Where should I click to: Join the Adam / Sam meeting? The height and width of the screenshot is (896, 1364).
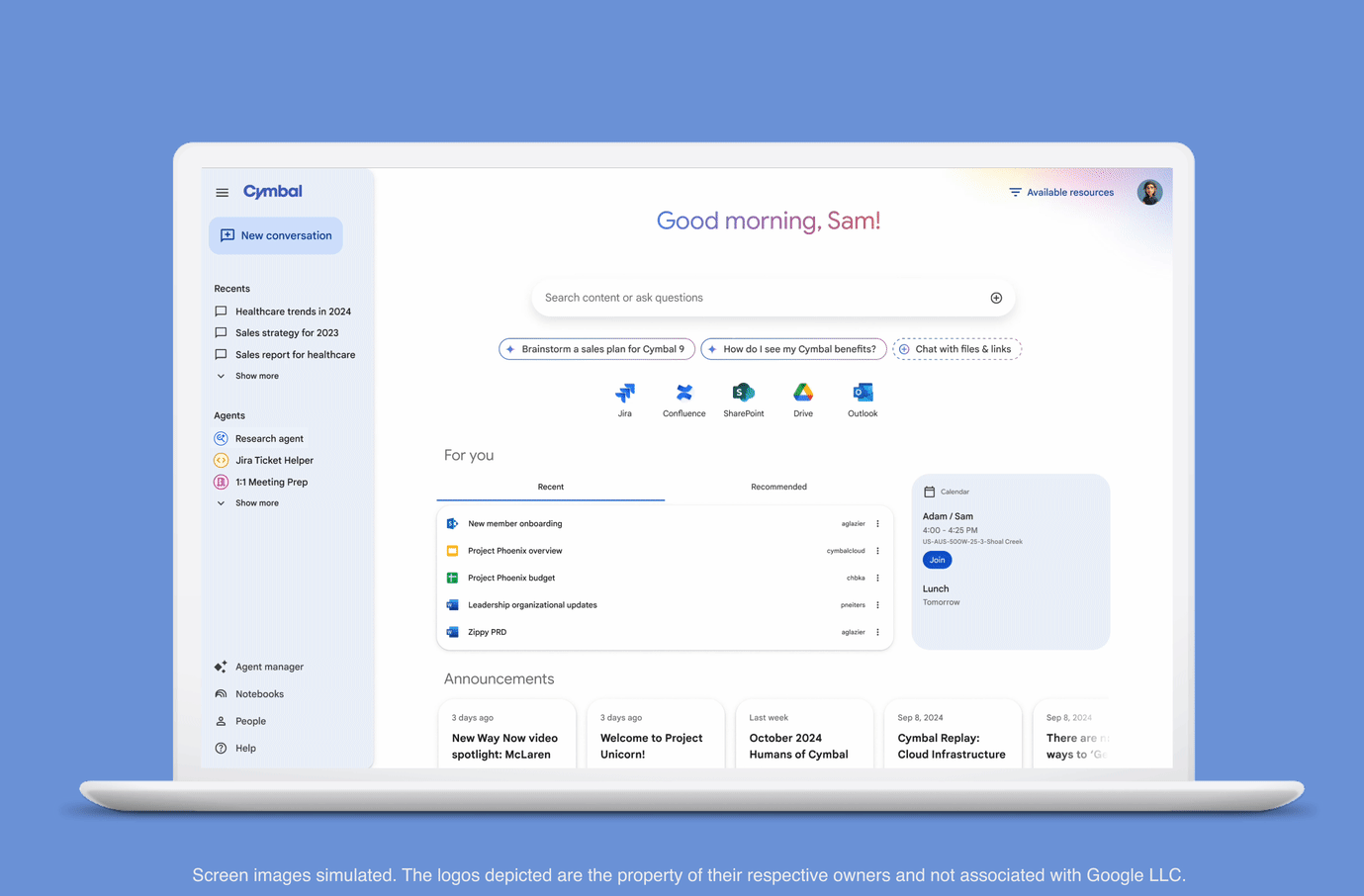coord(937,559)
